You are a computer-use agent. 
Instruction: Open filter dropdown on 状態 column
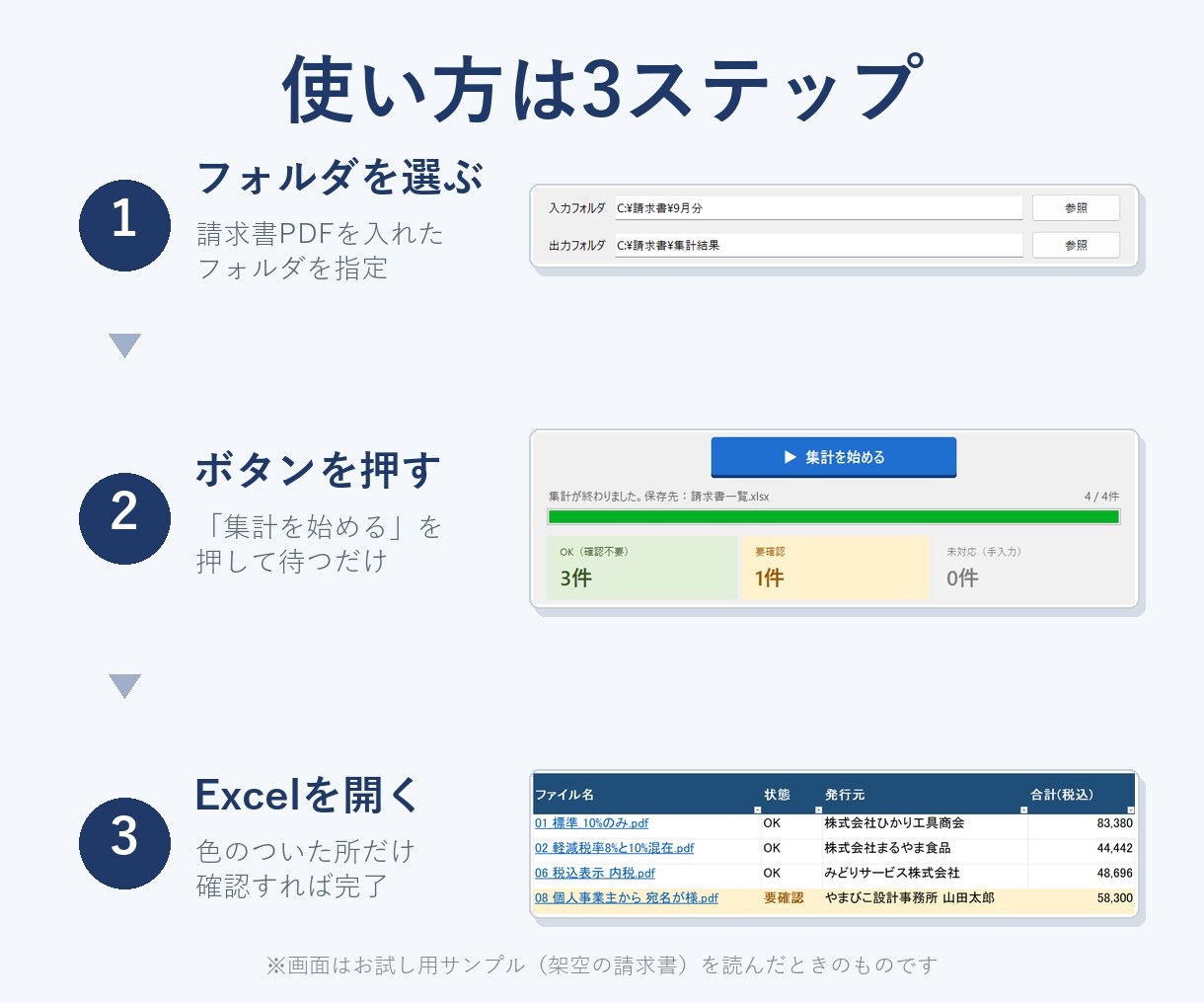coord(818,810)
